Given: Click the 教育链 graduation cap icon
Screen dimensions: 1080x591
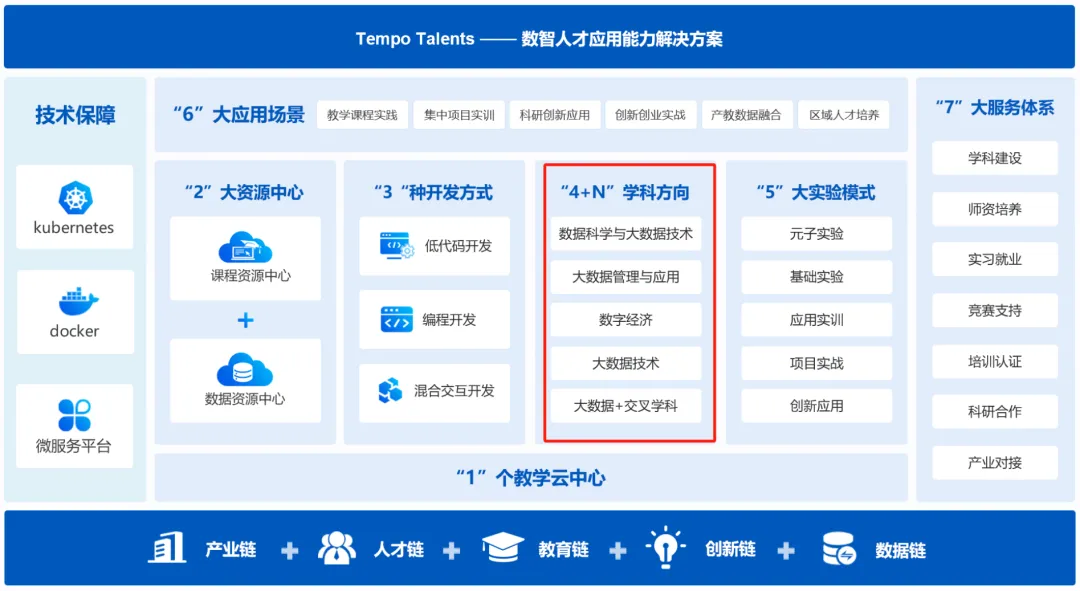Looking at the screenshot, I should click(503, 548).
